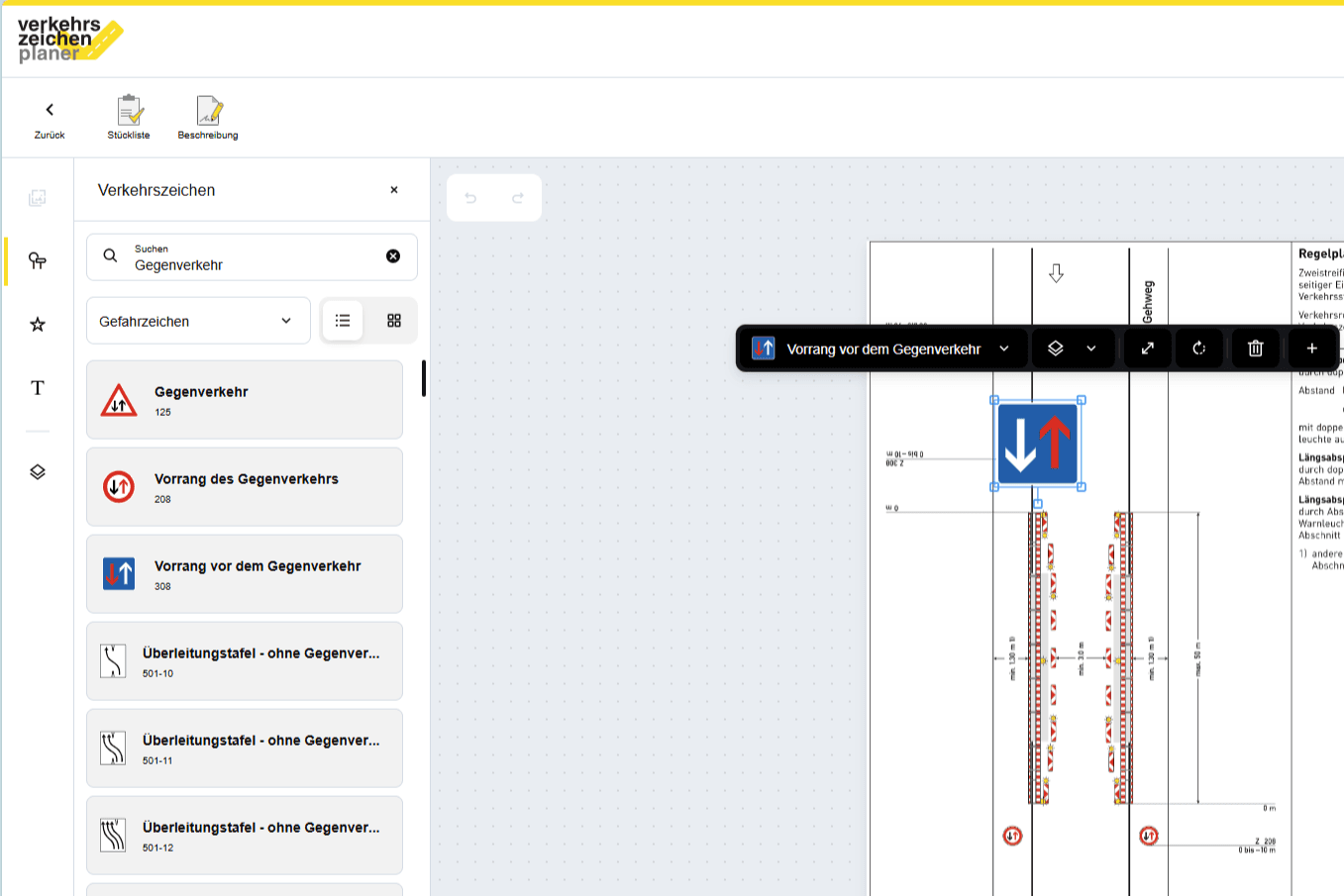Viewport: 1344px width, 896px height.
Task: Click the sign list scrollbar
Action: click(x=424, y=378)
